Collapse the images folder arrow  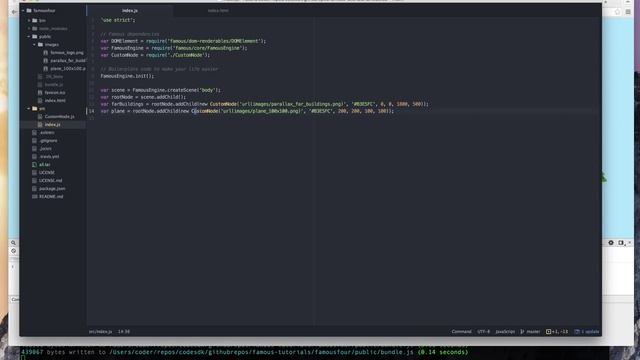click(x=34, y=44)
